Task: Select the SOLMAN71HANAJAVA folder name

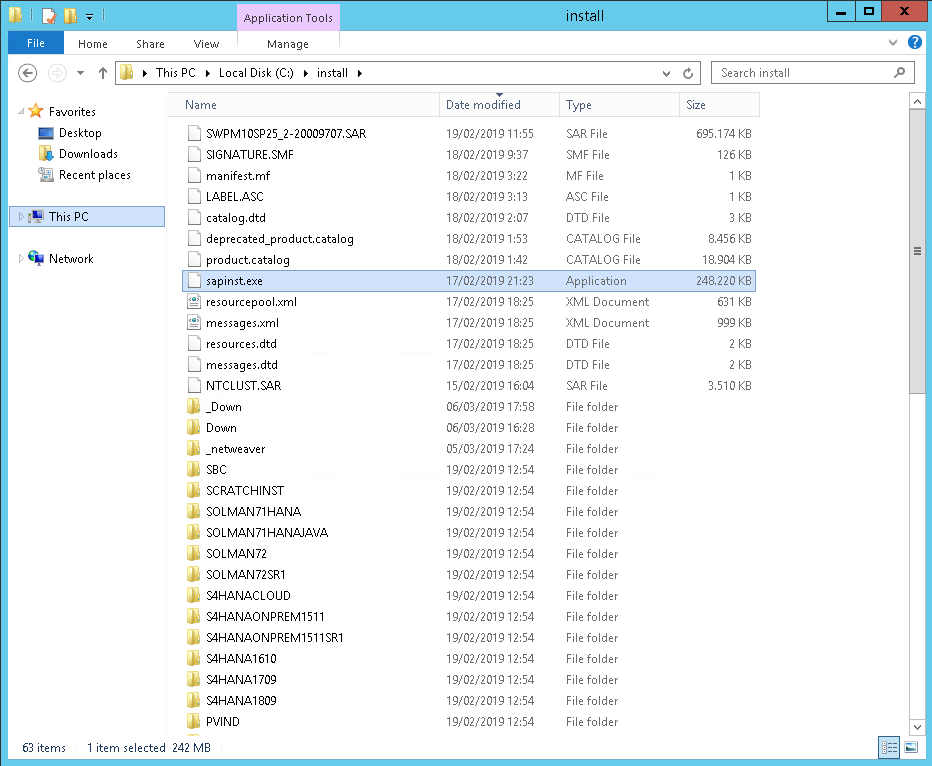Action: pyautogui.click(x=267, y=532)
